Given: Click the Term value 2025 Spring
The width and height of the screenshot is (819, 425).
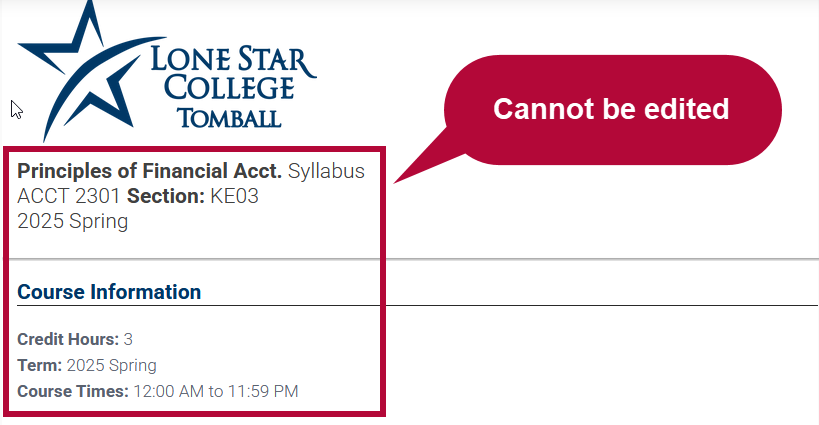Looking at the screenshot, I should 112,365.
